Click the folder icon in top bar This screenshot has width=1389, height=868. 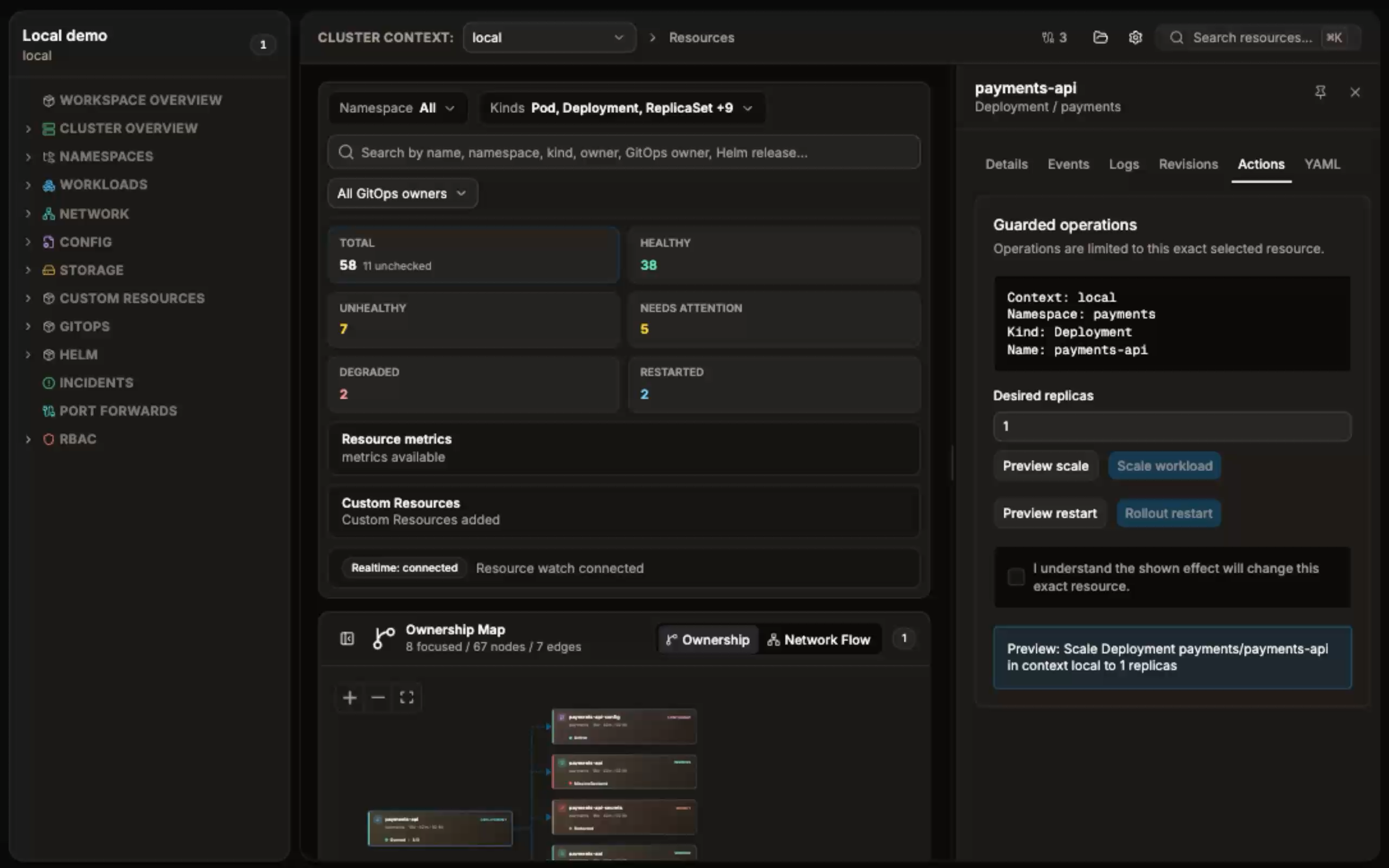[x=1100, y=37]
